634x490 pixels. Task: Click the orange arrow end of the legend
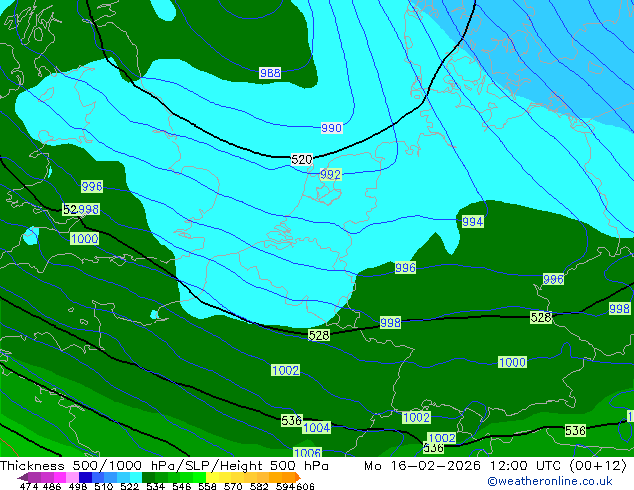pos(298,477)
